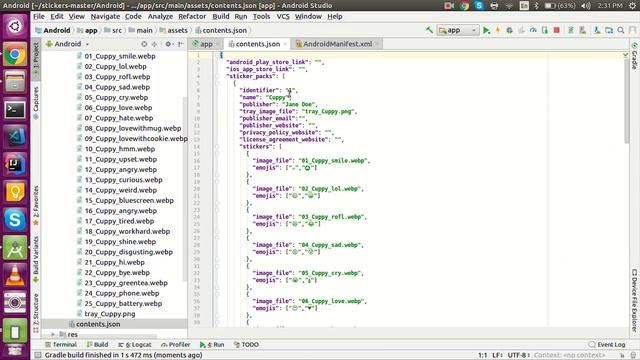Select tray_Cuppy.png in project tree

click(x=109, y=314)
